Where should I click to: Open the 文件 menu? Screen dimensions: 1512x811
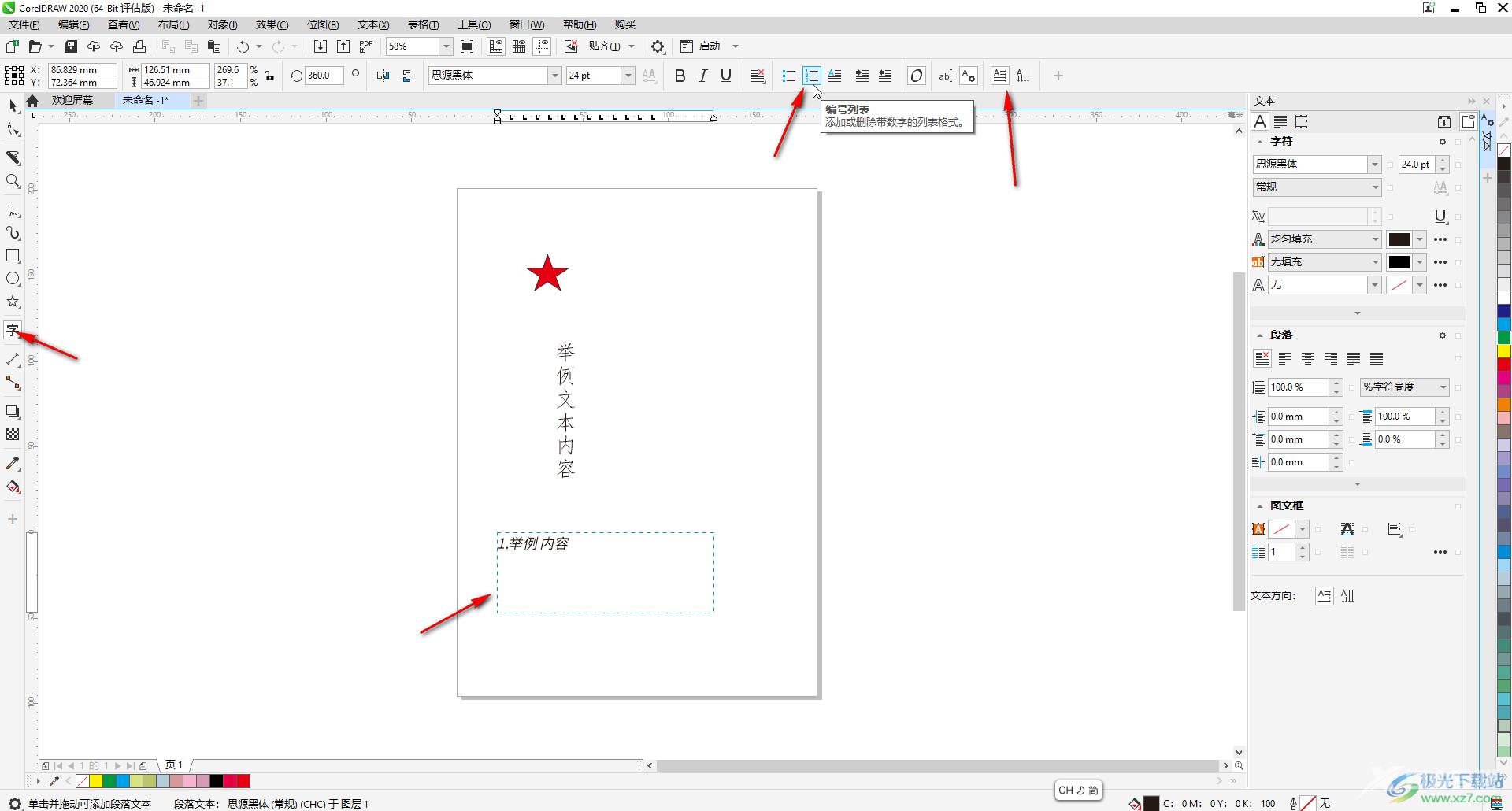click(24, 24)
